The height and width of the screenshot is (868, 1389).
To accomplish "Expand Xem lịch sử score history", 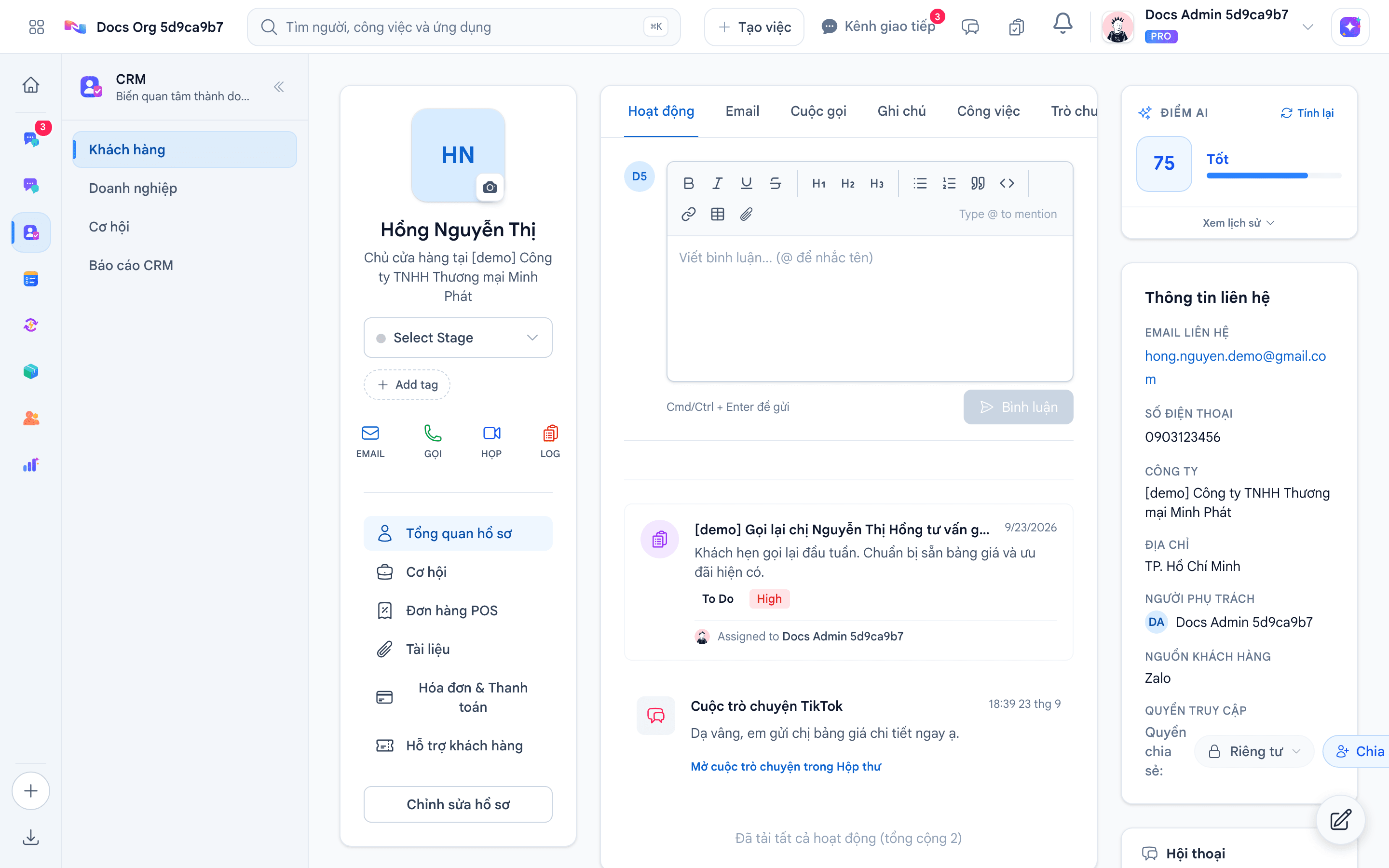I will click(1238, 223).
